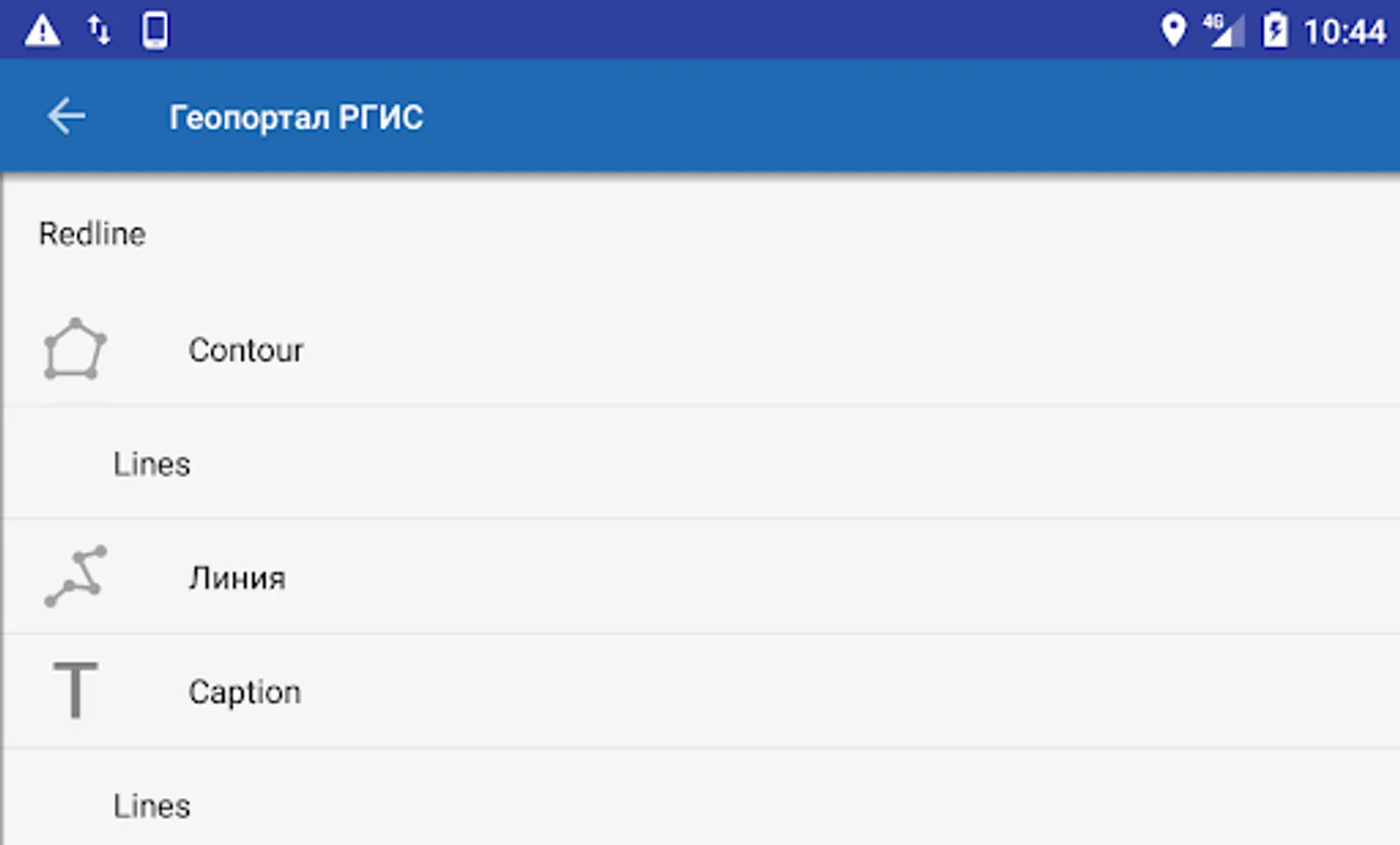Tap the 4G signal strength indicator
The height and width of the screenshot is (845, 1400).
(x=1223, y=30)
